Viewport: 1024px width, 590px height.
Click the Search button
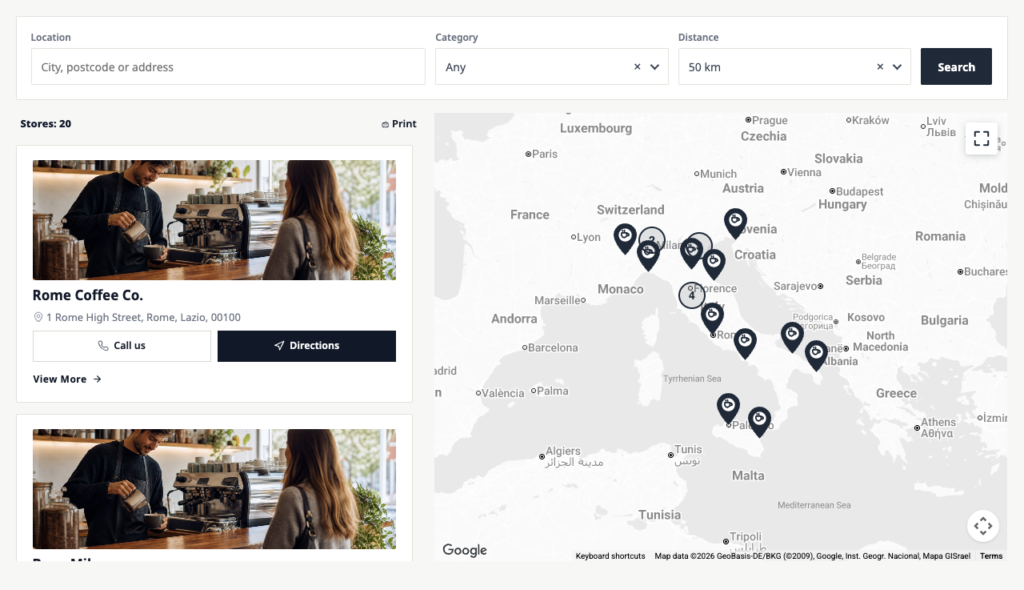[956, 67]
